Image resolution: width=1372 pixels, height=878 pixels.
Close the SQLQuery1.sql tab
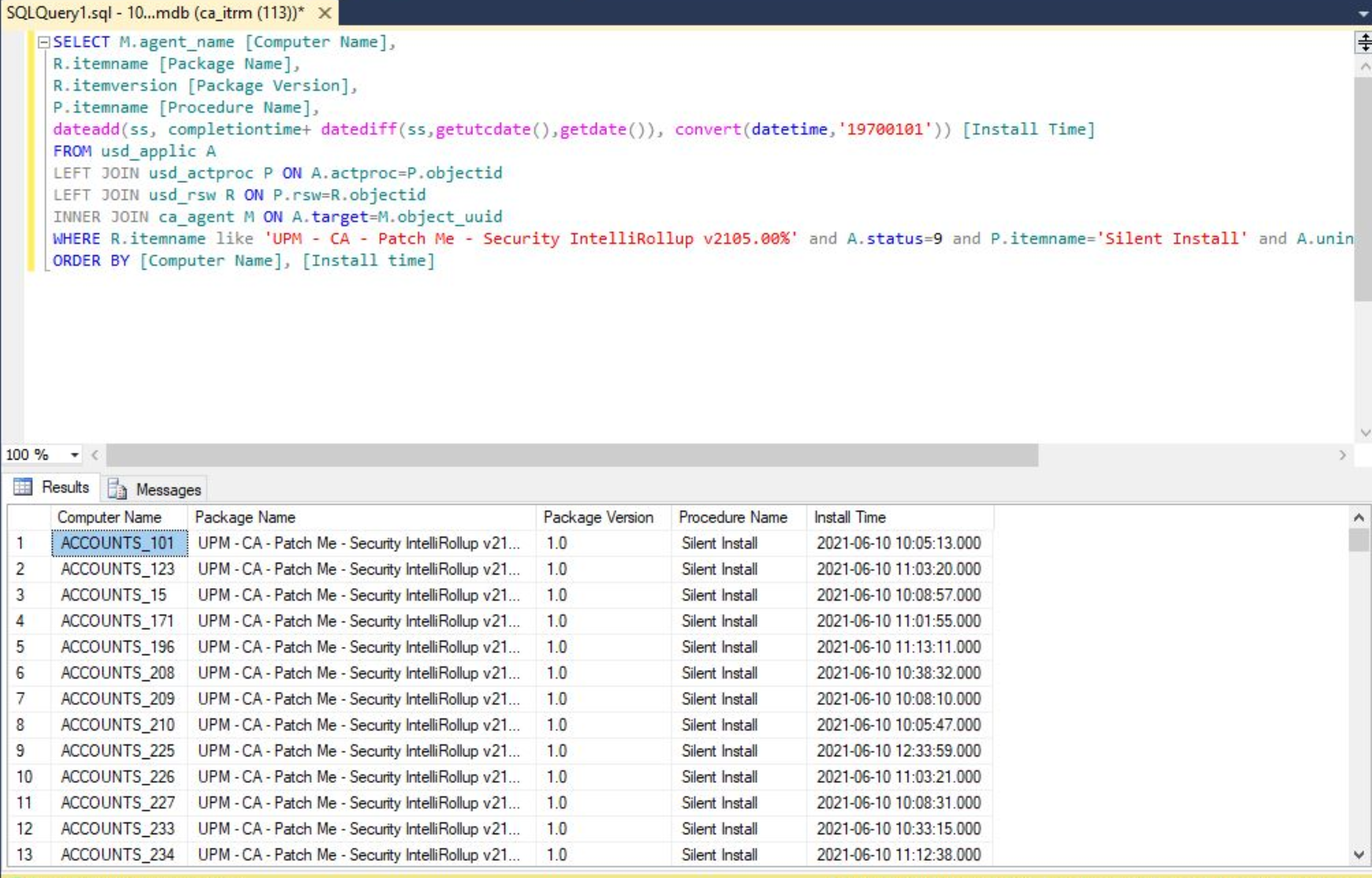[325, 13]
